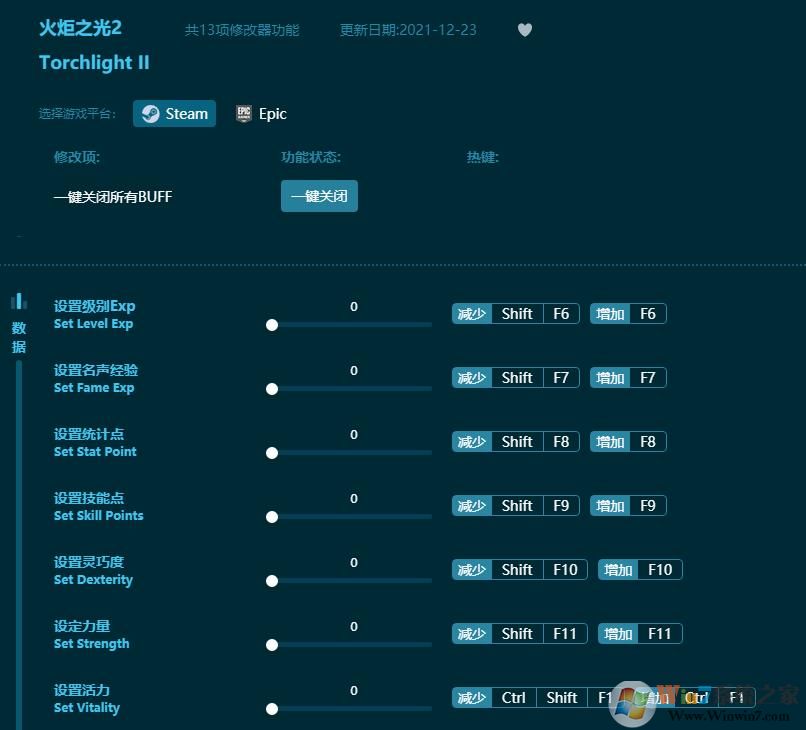Click the F8 key in Stat Point increase hotkey
806x730 pixels.
[x=648, y=442]
